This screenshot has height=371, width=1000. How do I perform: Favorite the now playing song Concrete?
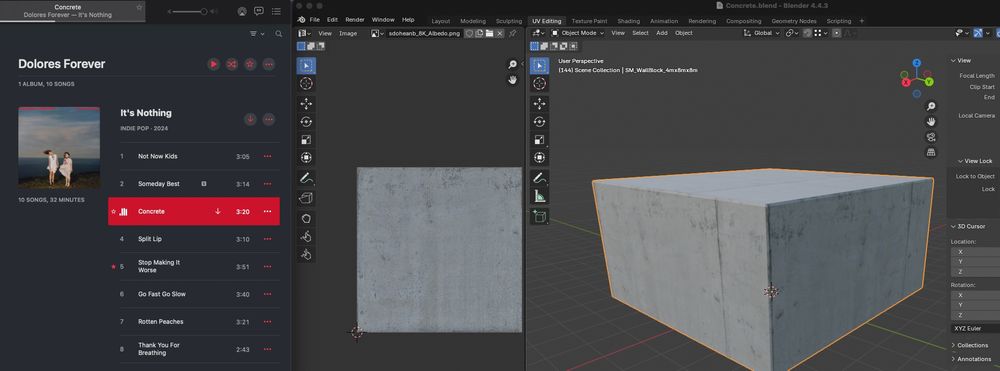pos(140,7)
